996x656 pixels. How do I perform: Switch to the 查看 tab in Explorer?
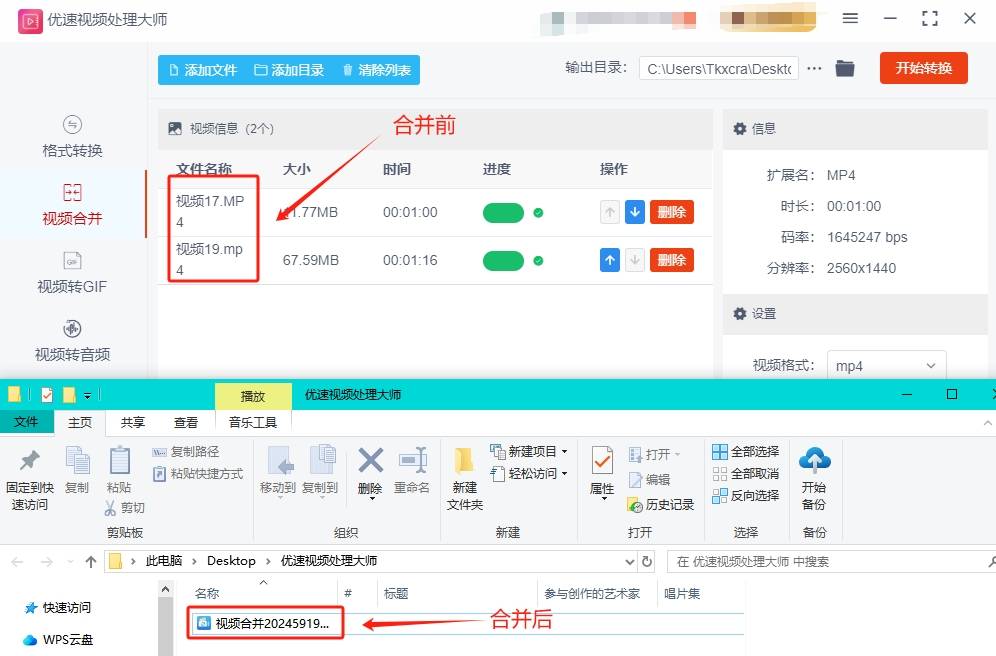pos(186,422)
